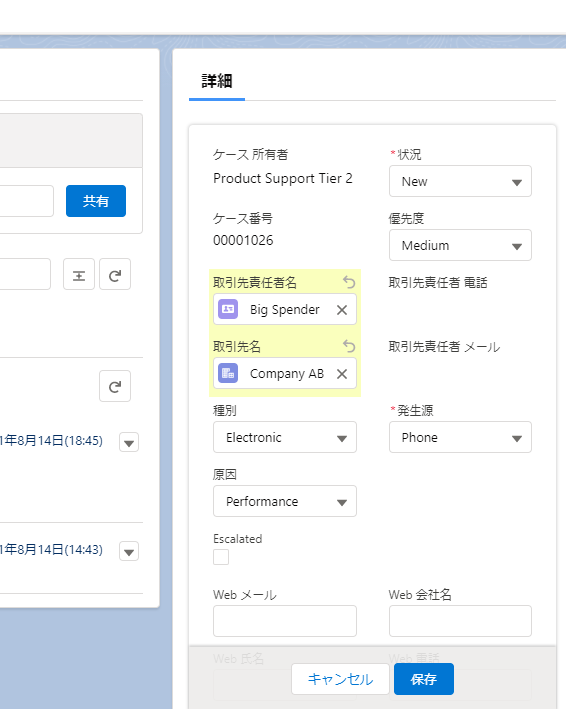Switch to the 詳細 tab

[x=217, y=81]
